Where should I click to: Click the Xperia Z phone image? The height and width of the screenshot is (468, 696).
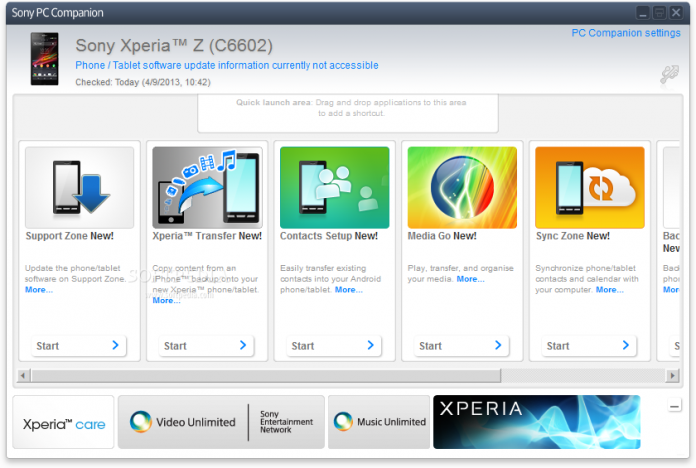coord(44,59)
